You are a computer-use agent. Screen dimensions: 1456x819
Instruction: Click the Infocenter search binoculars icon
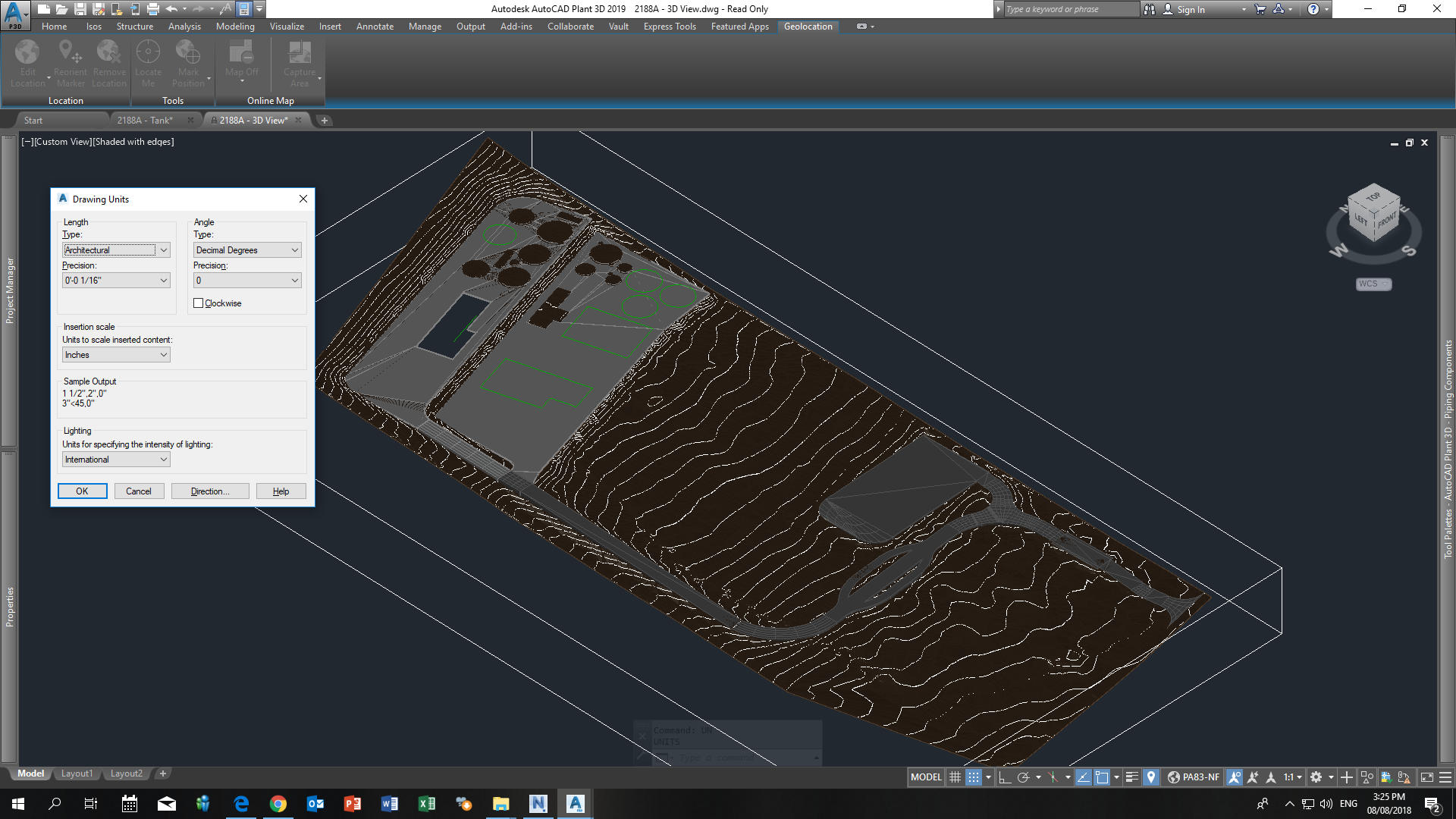coord(1150,9)
